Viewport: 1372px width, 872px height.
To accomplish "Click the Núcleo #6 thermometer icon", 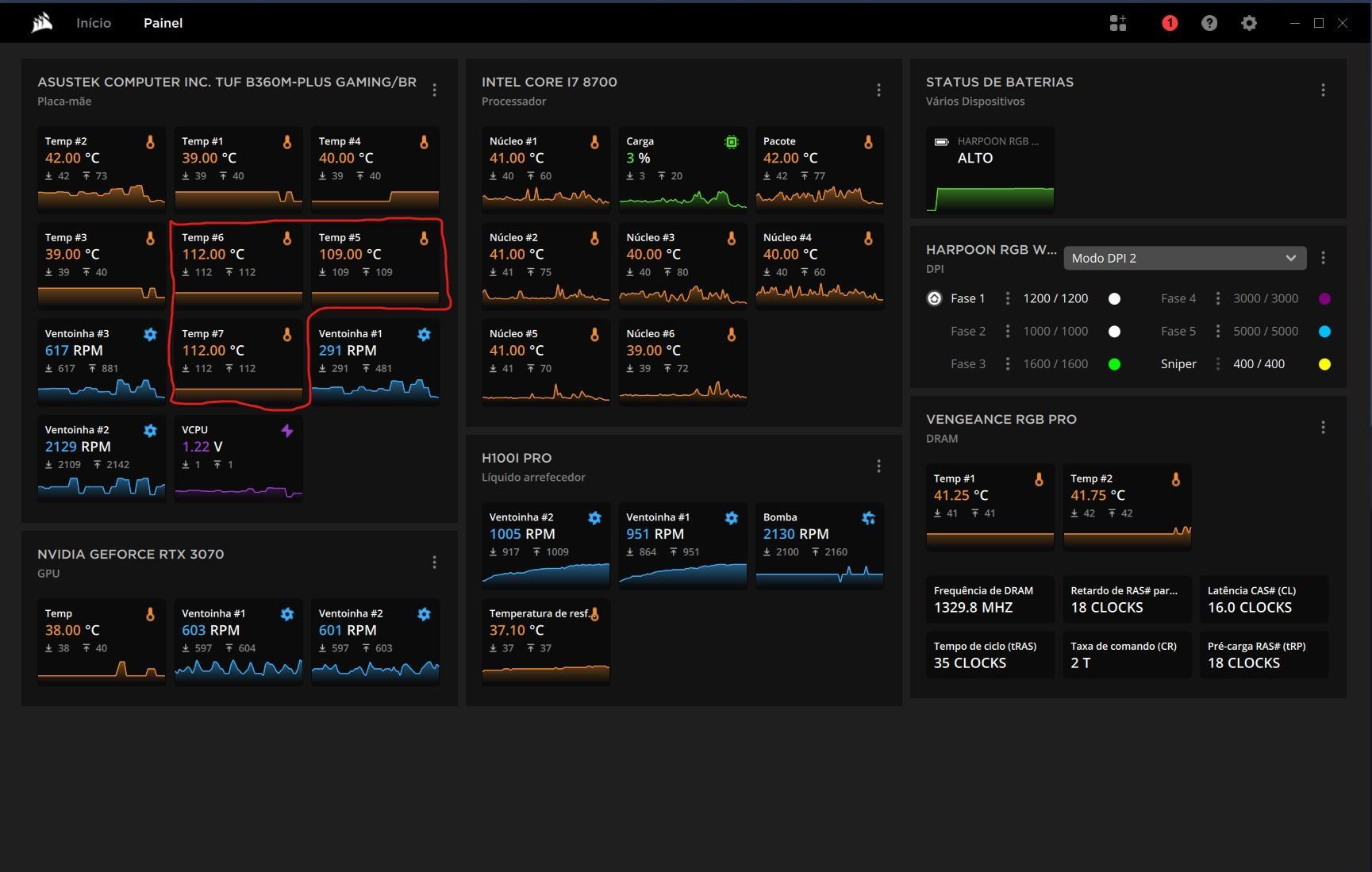I will [x=732, y=334].
